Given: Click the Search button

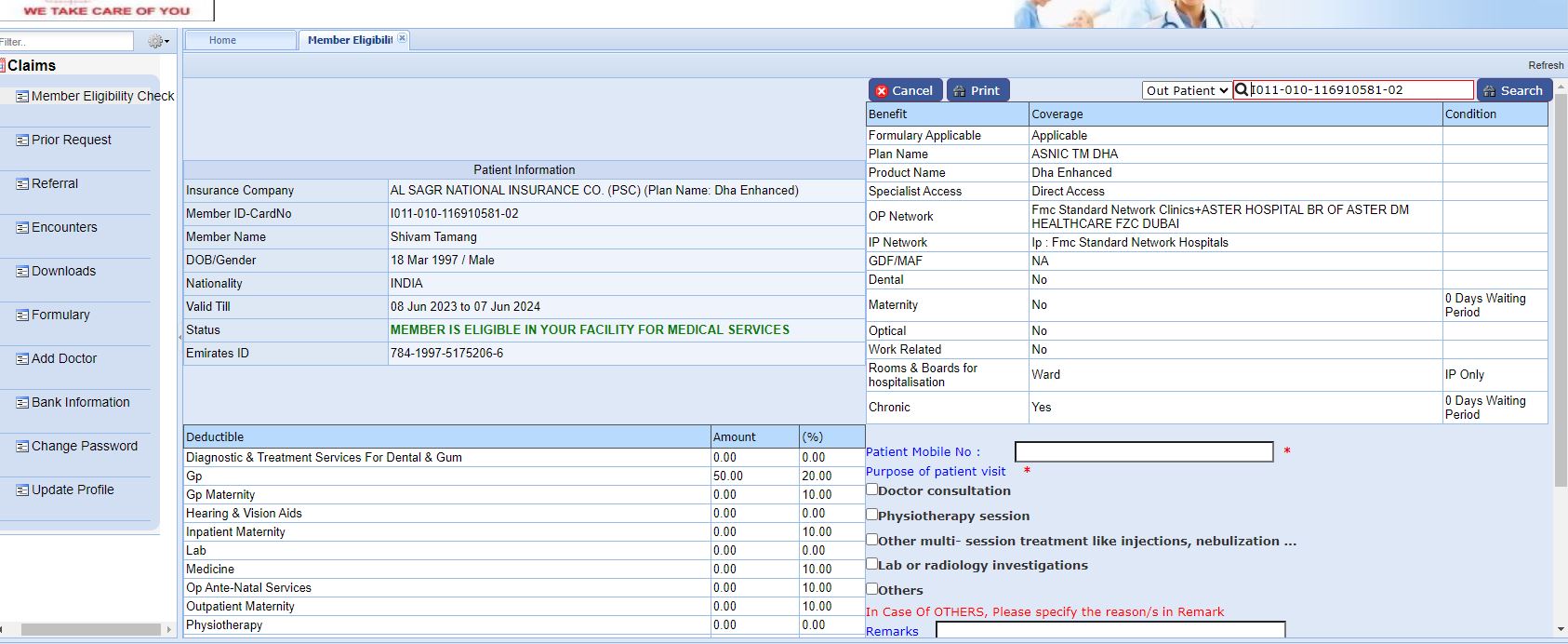Looking at the screenshot, I should pyautogui.click(x=1513, y=90).
